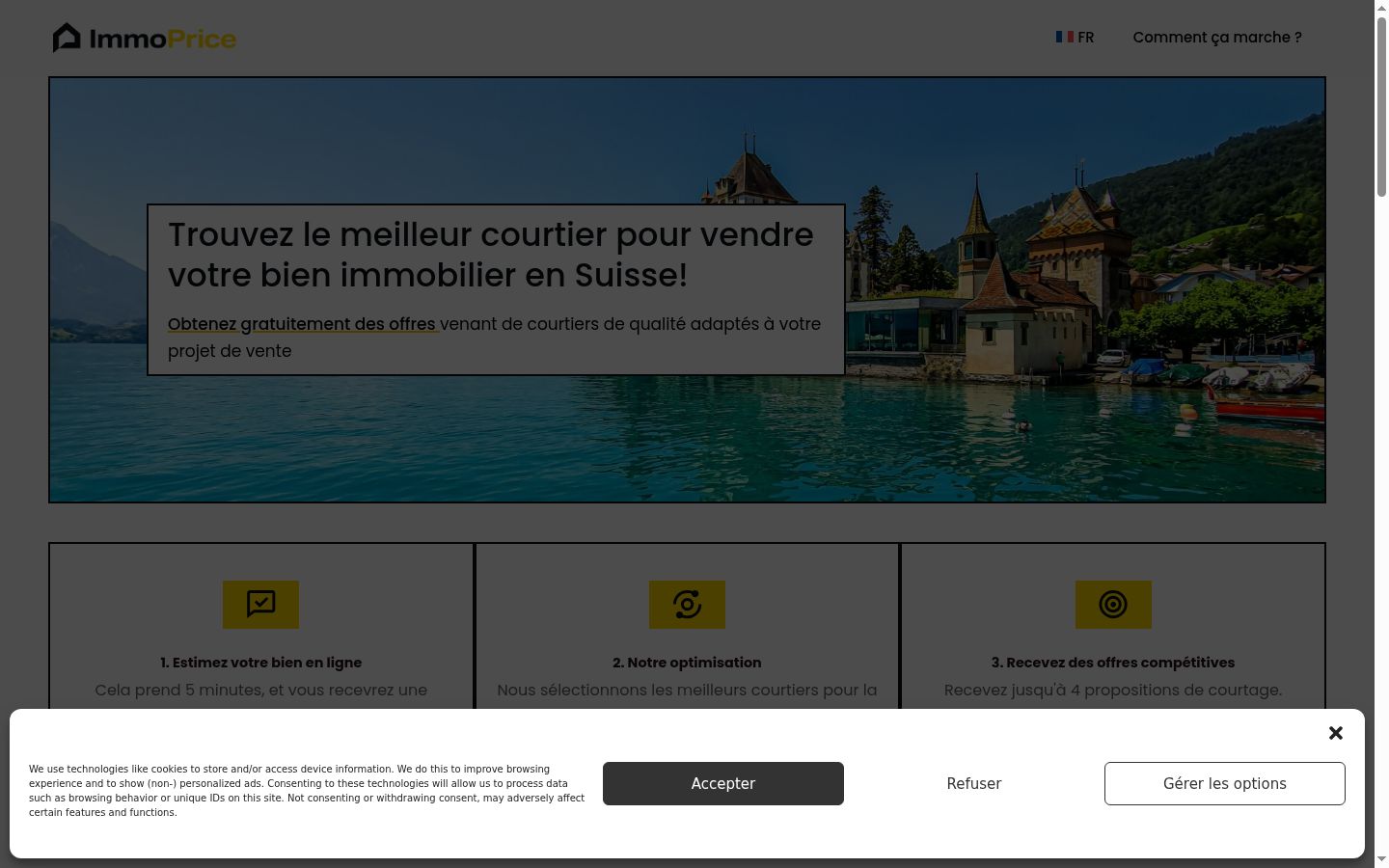1389x868 pixels.
Task: Click 'Recevez jusqu'à 4 propositions' text
Action: pos(1113,691)
